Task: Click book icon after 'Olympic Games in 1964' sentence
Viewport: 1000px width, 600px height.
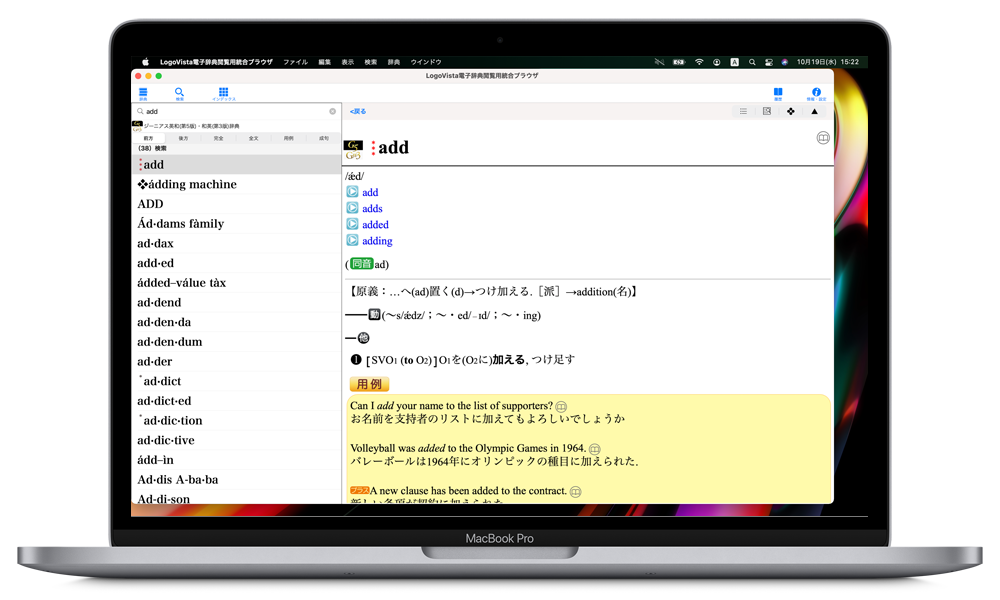Action: (594, 449)
